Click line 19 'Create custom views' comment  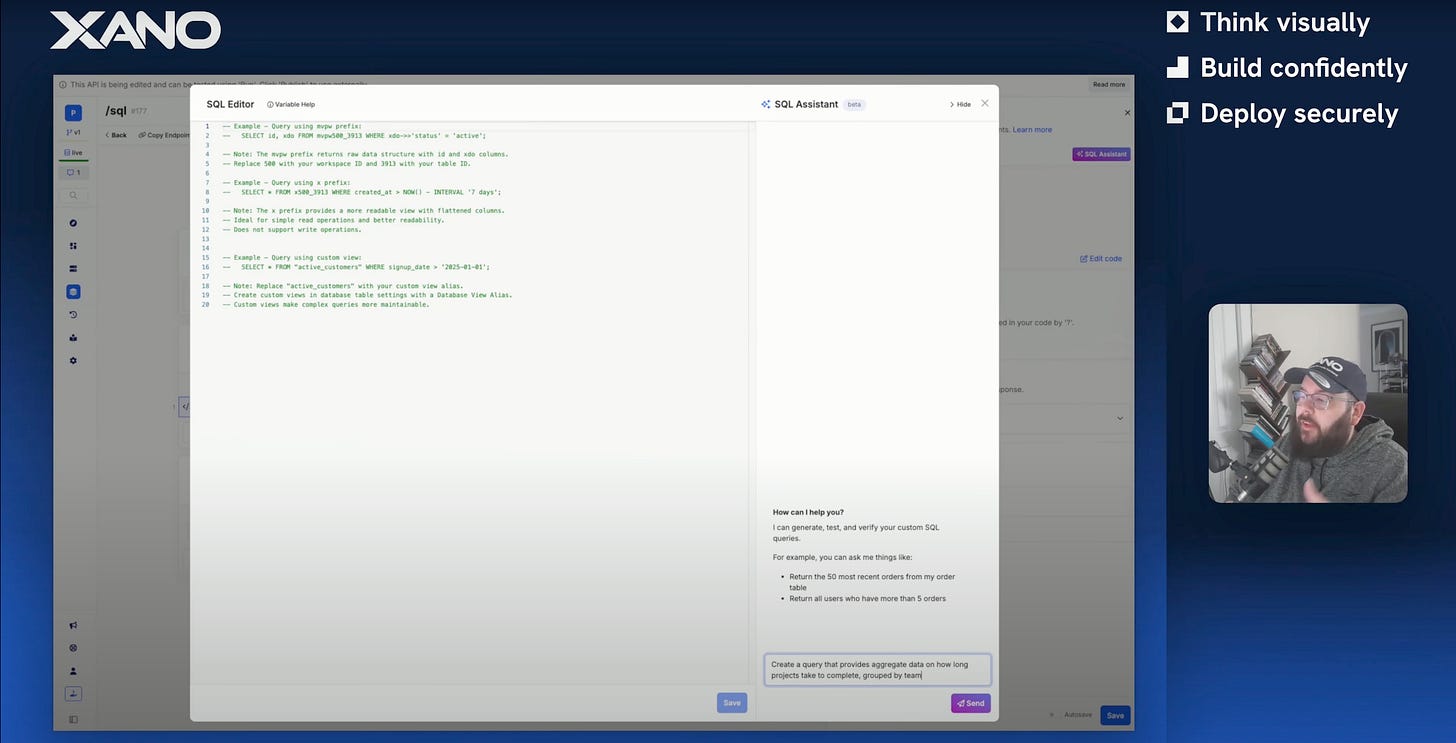tap(367, 295)
